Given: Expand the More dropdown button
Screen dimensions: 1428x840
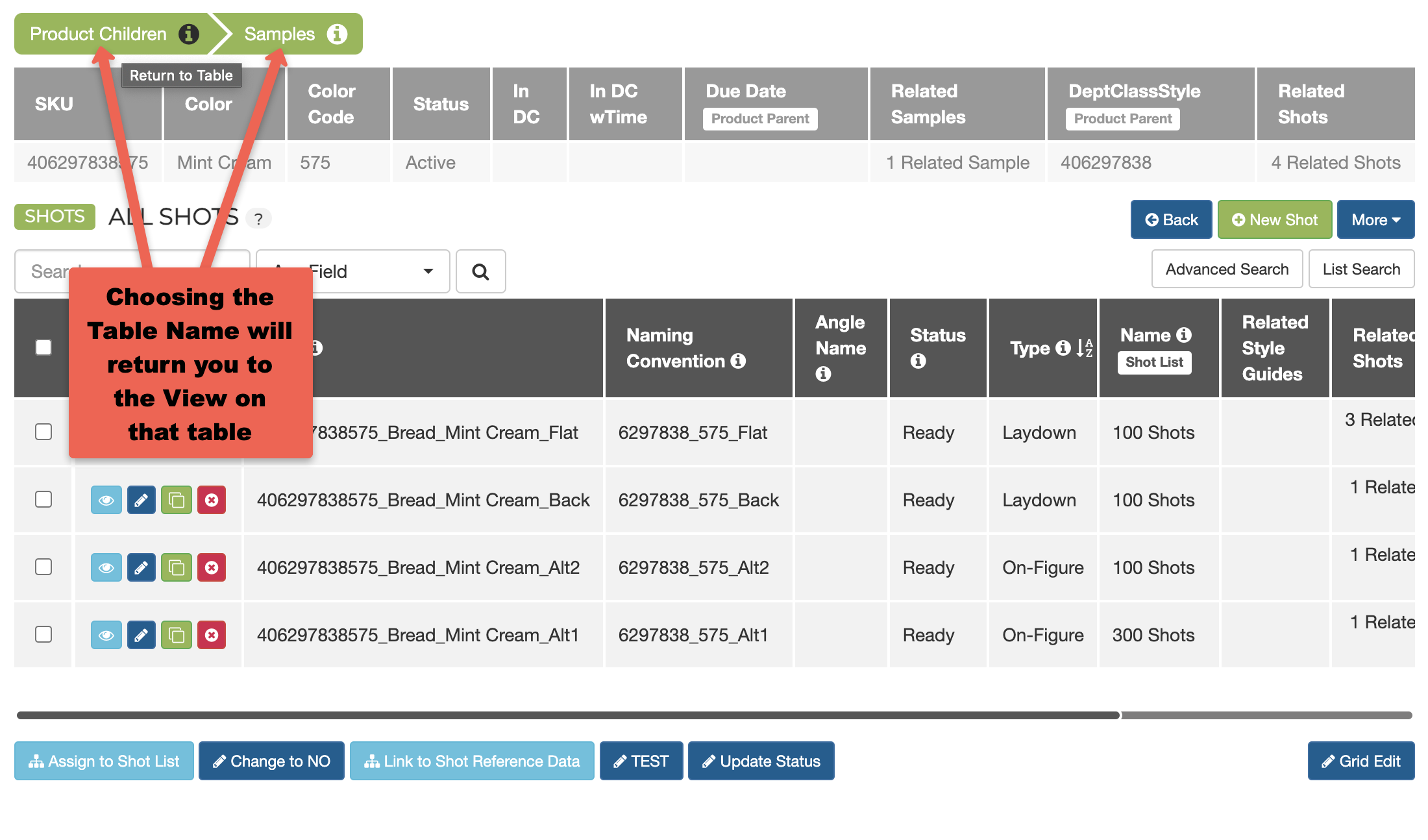Looking at the screenshot, I should pos(1375,220).
